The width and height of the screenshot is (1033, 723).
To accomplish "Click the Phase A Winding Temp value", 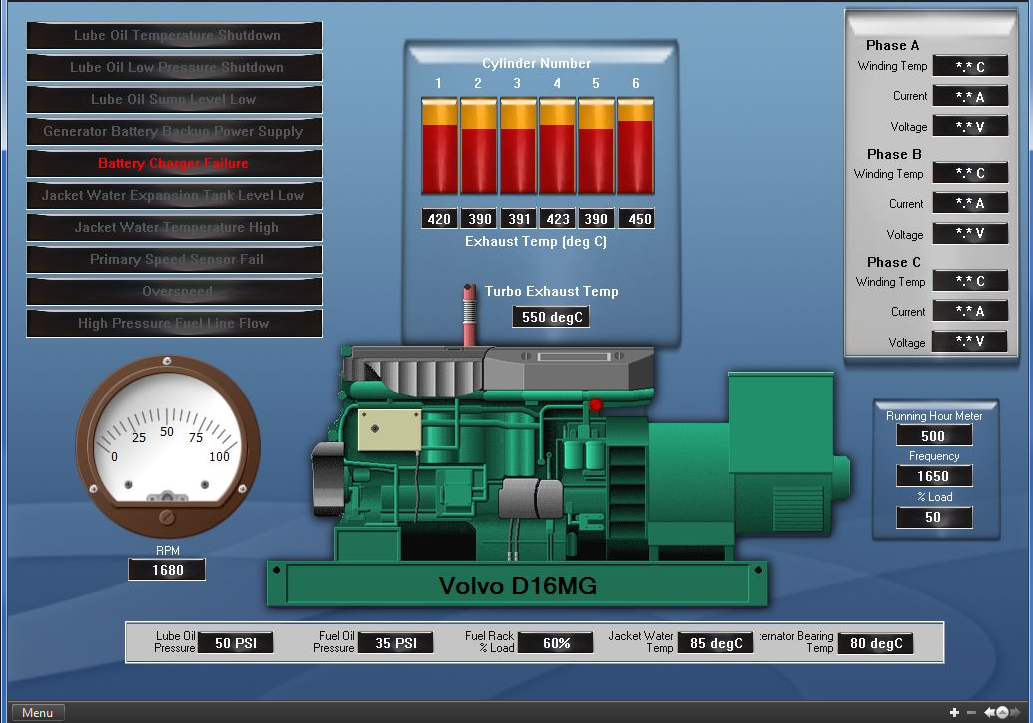I will pyautogui.click(x=970, y=67).
